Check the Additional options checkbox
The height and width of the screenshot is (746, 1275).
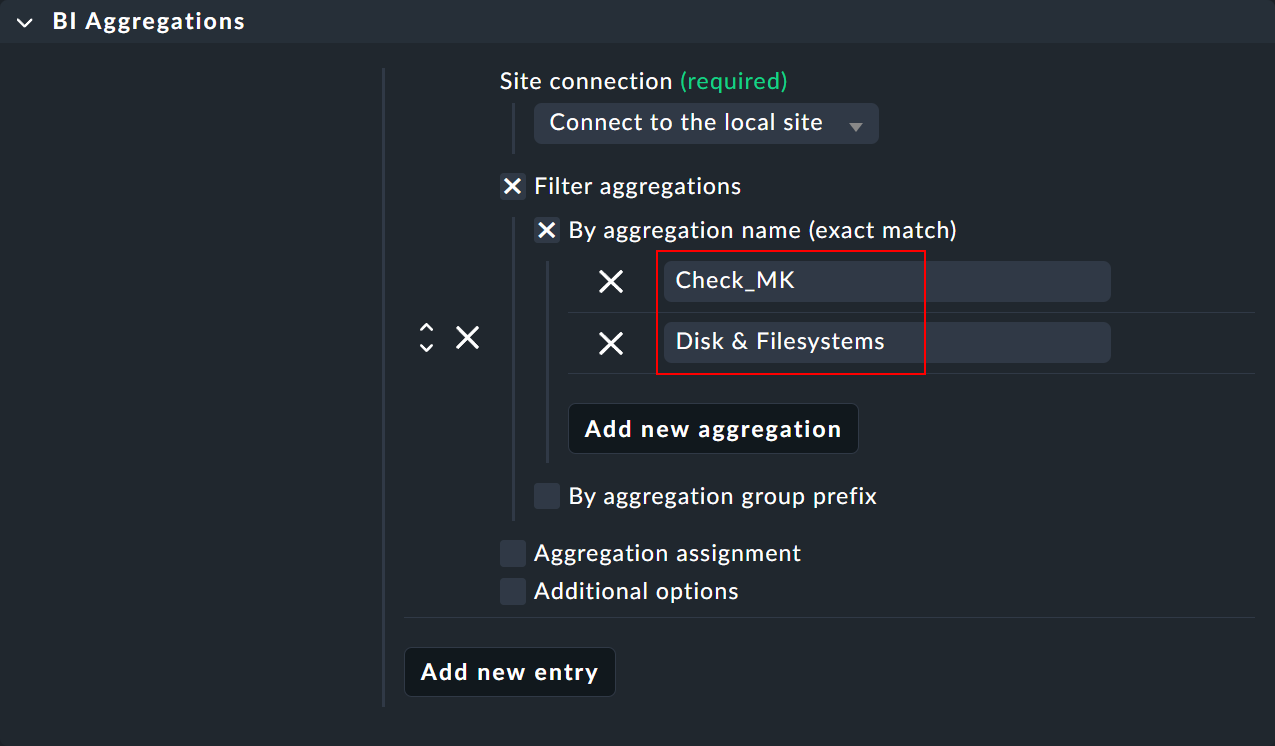coord(513,591)
